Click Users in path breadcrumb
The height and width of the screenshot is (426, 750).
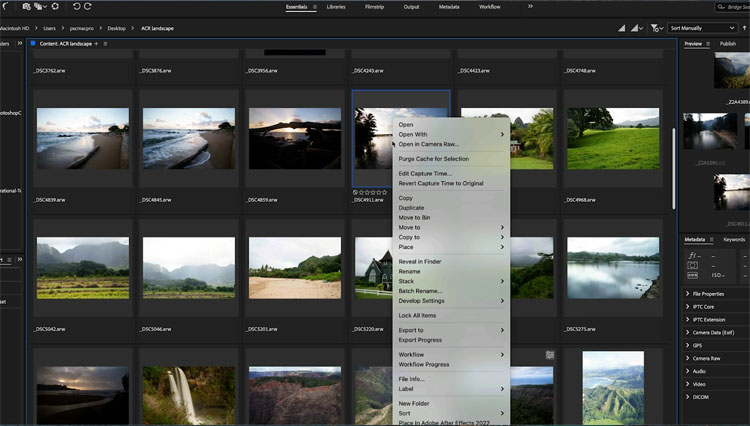tap(49, 28)
